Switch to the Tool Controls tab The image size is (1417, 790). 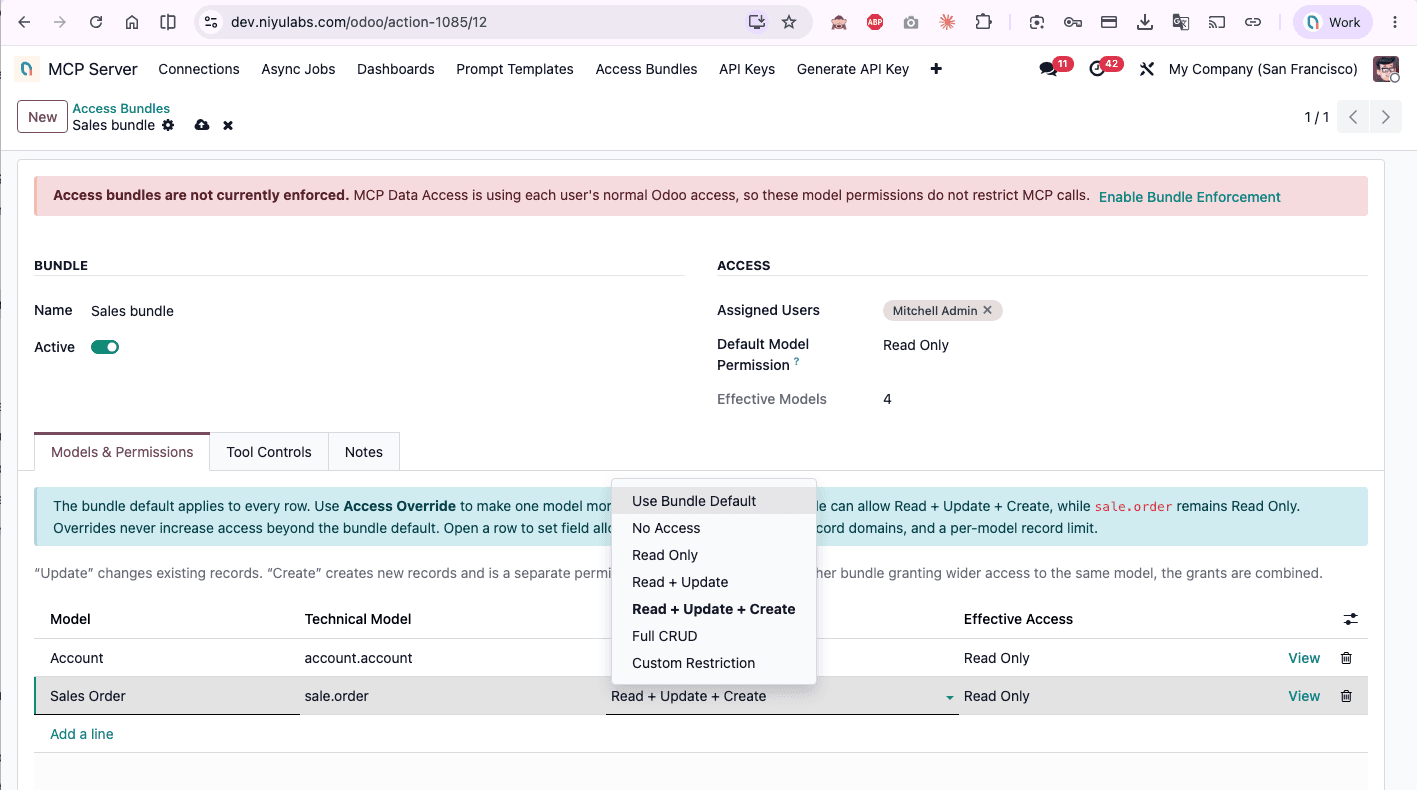(269, 452)
